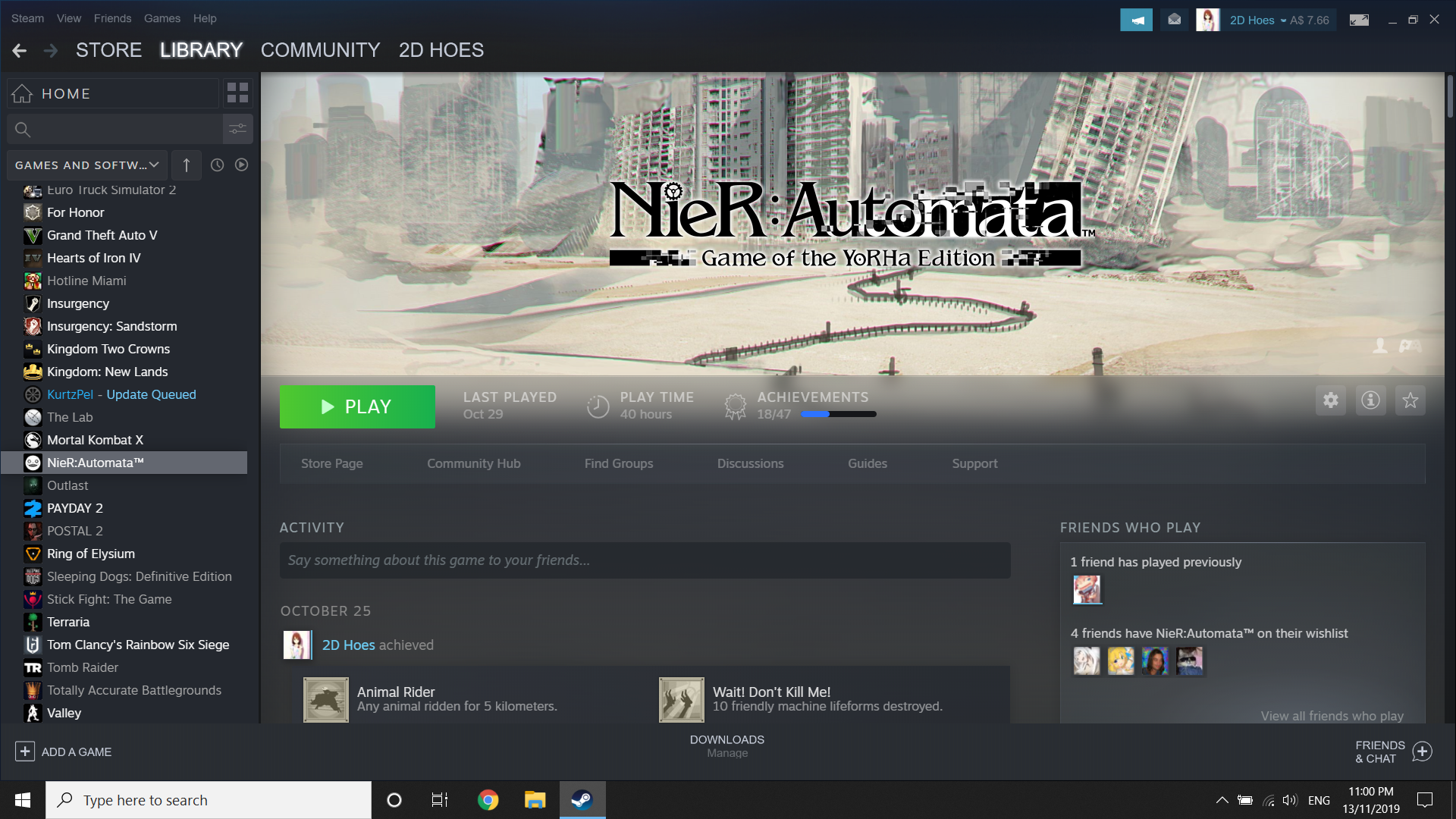Click the achievements progress bar
The image size is (1456, 819).
click(838, 414)
